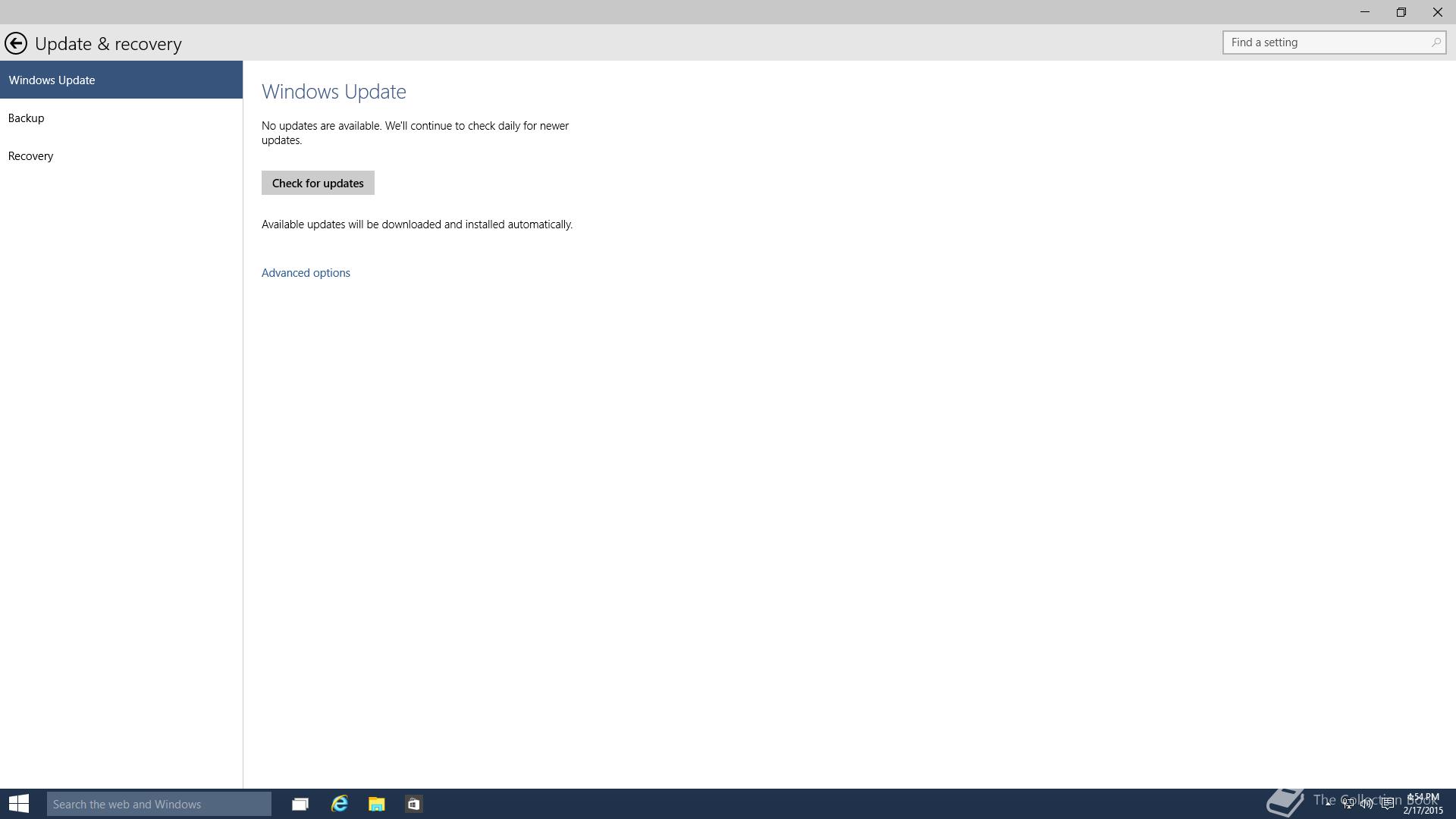This screenshot has width=1456, height=819.
Task: Minimize the Settings window
Action: (1365, 12)
